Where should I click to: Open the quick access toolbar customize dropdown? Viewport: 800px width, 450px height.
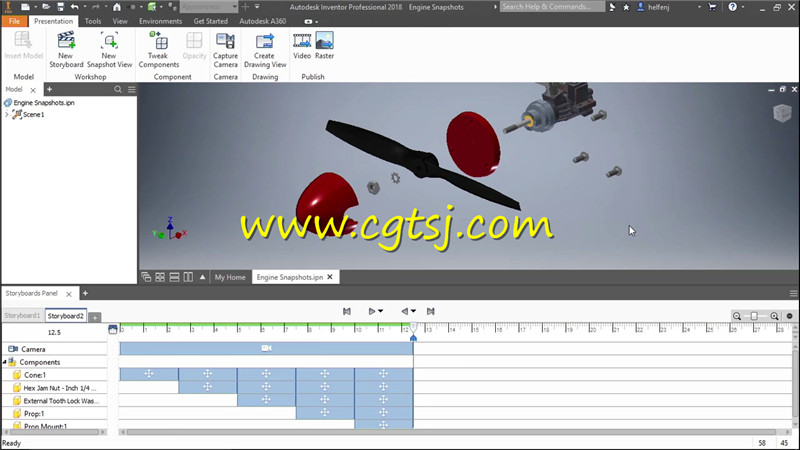coord(257,7)
